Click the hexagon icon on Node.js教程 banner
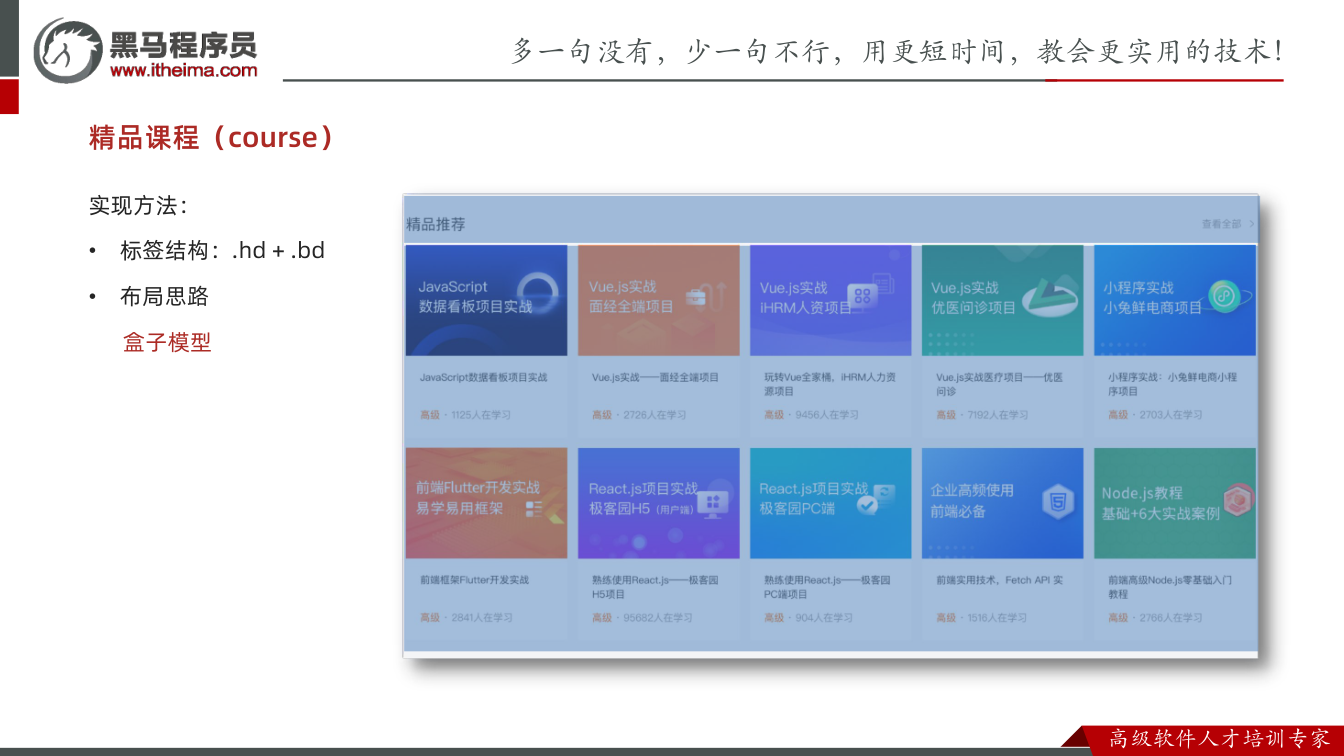 [x=1238, y=499]
